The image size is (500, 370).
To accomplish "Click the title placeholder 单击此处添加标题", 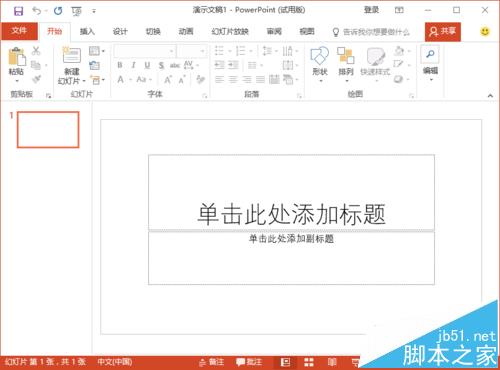I will click(291, 193).
